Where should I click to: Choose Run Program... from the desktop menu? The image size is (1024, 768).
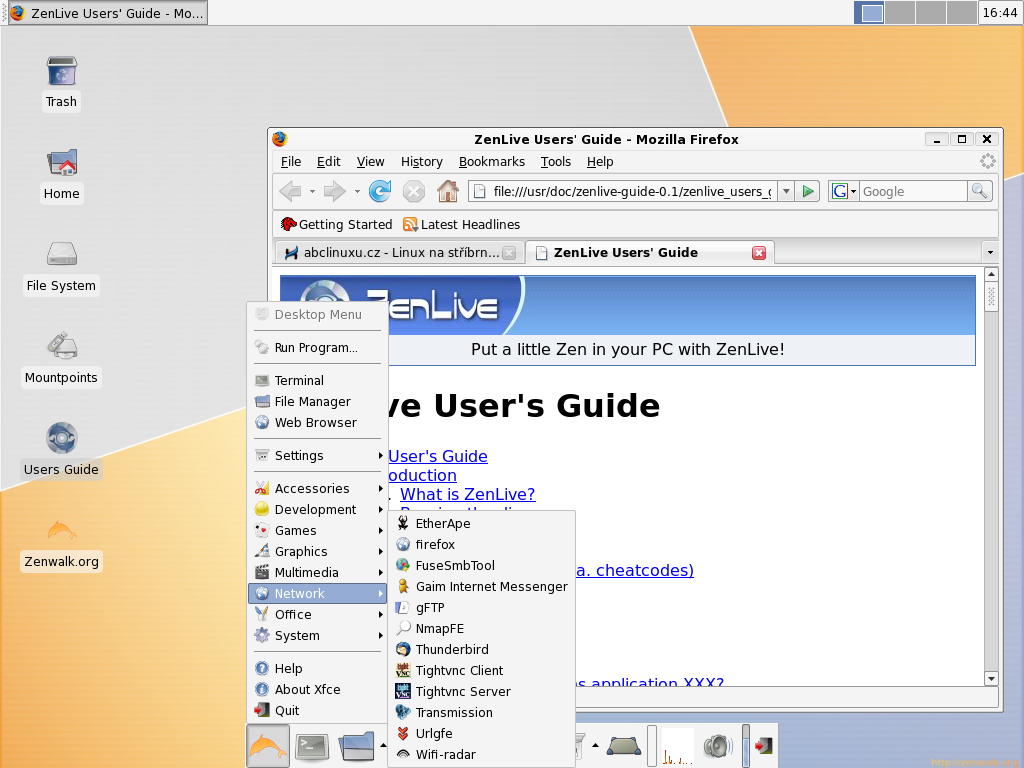(318, 347)
